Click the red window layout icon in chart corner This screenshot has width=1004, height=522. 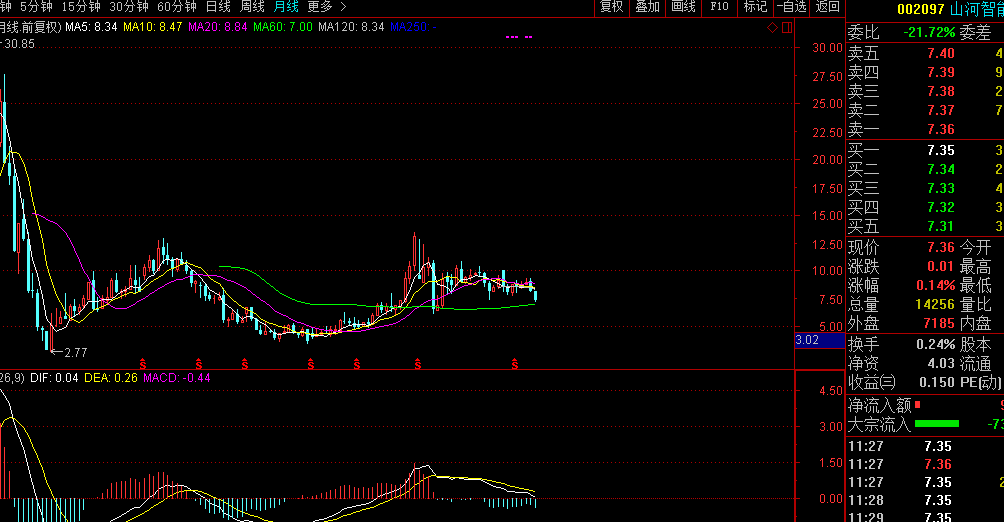788,28
